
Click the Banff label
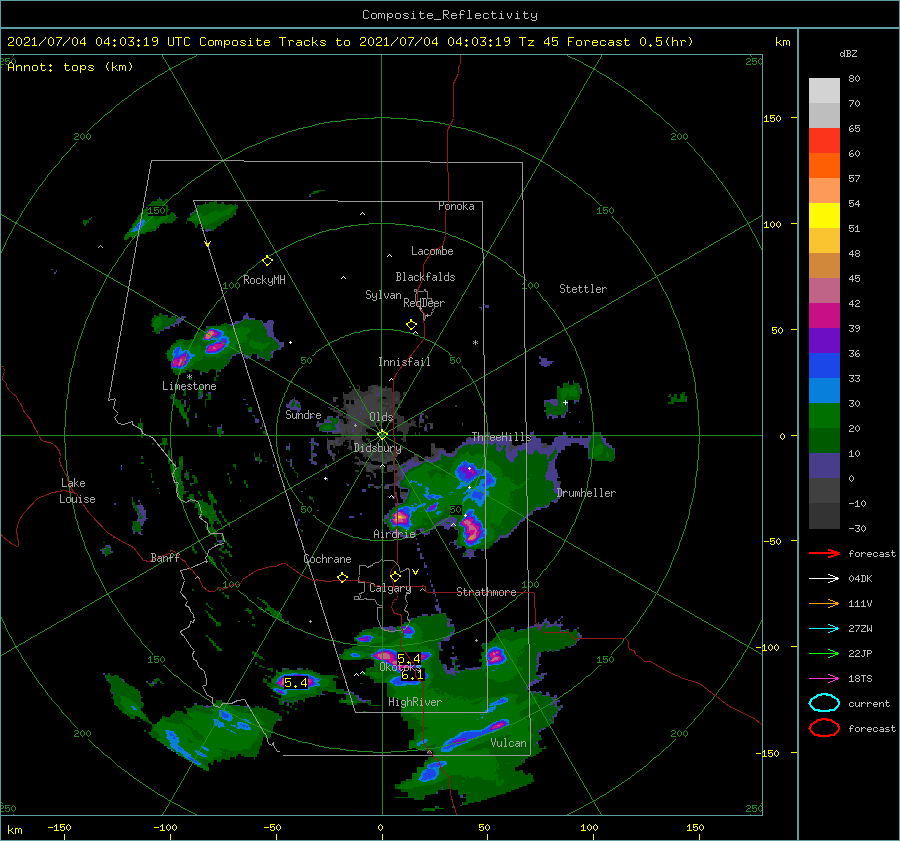click(165, 557)
